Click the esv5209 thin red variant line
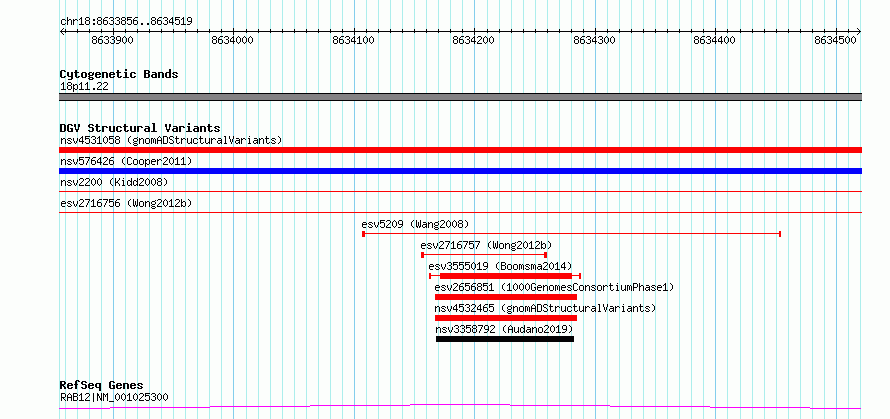890x419 pixels. click(572, 234)
